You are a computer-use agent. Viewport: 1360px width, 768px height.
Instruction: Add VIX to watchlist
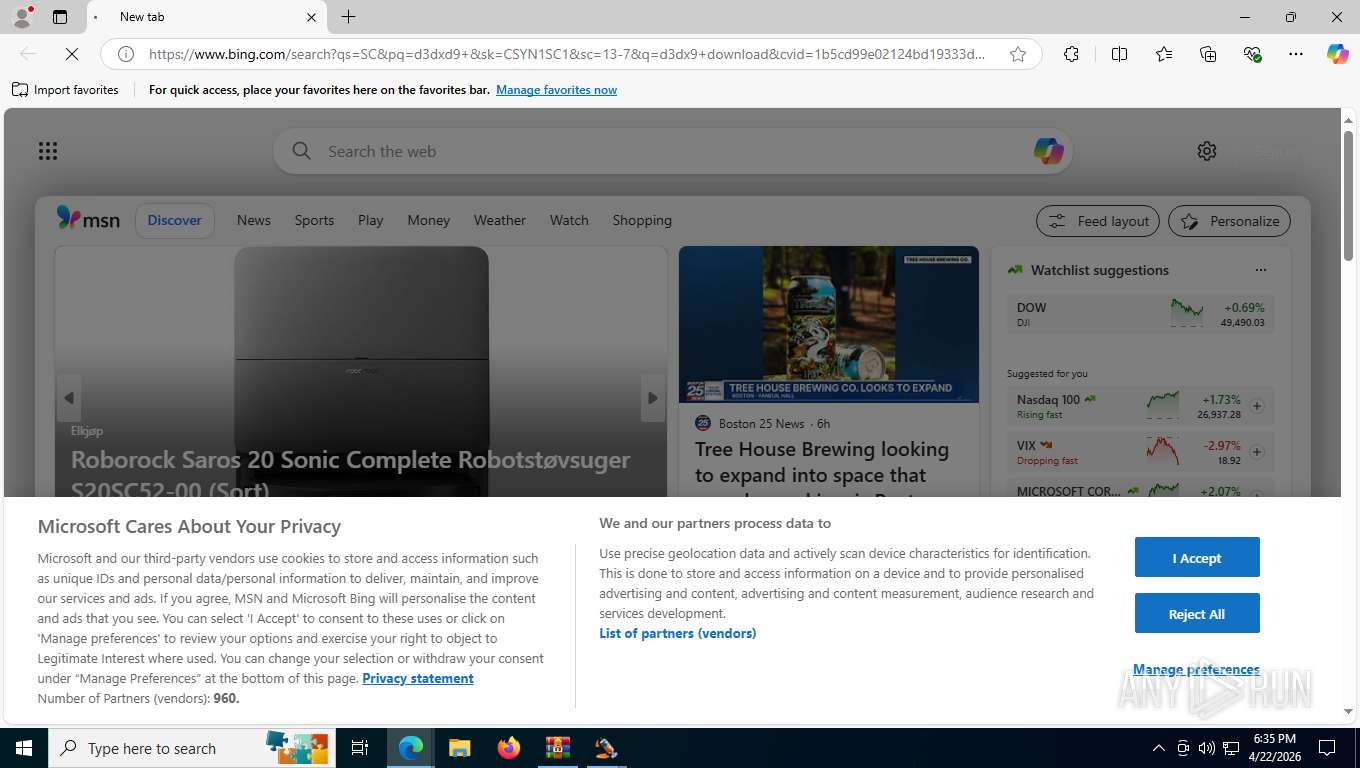[x=1257, y=452]
